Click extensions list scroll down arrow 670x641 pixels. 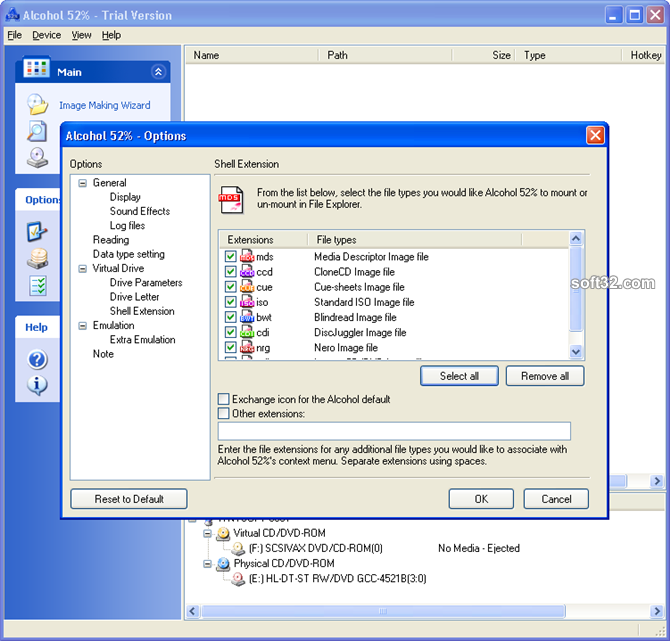click(576, 351)
